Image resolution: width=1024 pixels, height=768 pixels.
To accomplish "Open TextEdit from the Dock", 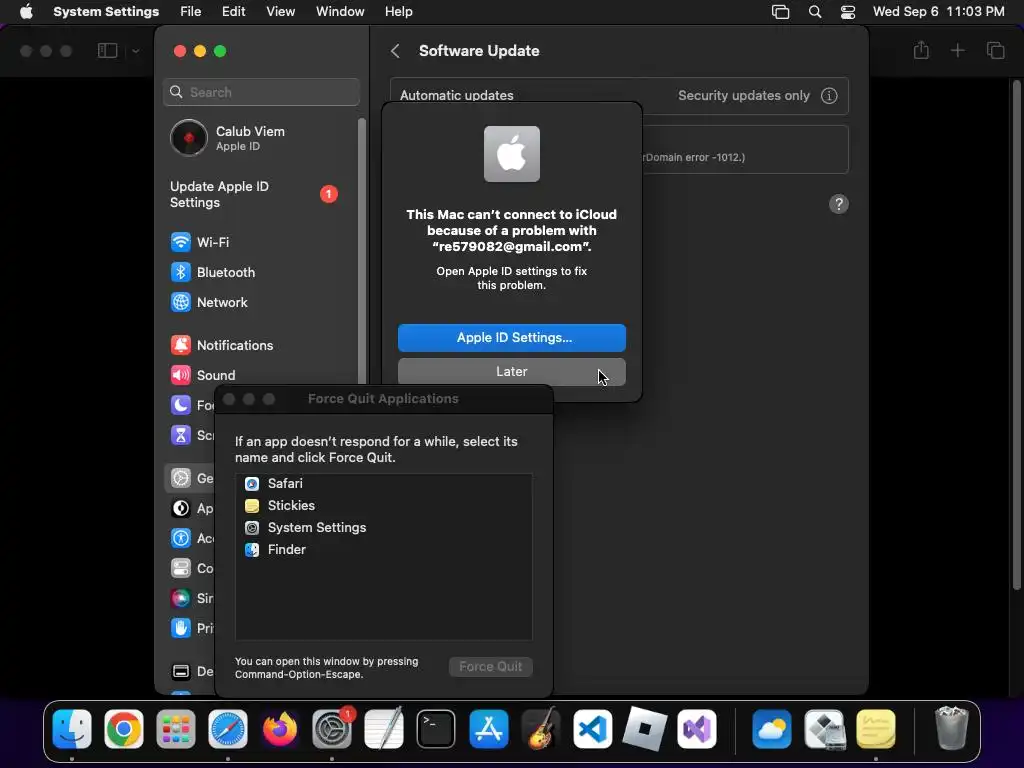I will coord(383,729).
